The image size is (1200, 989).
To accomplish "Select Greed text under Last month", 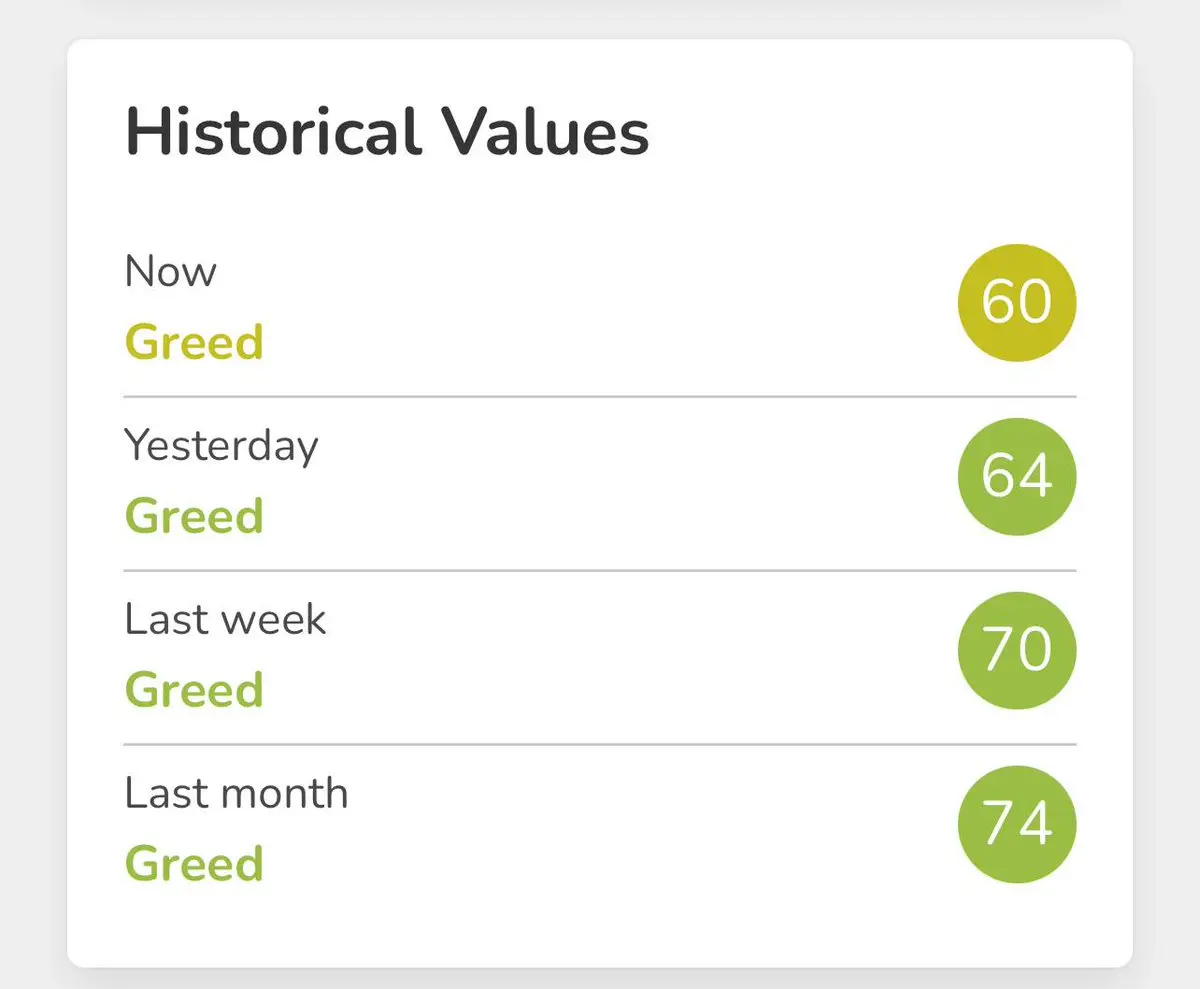I will tap(194, 864).
